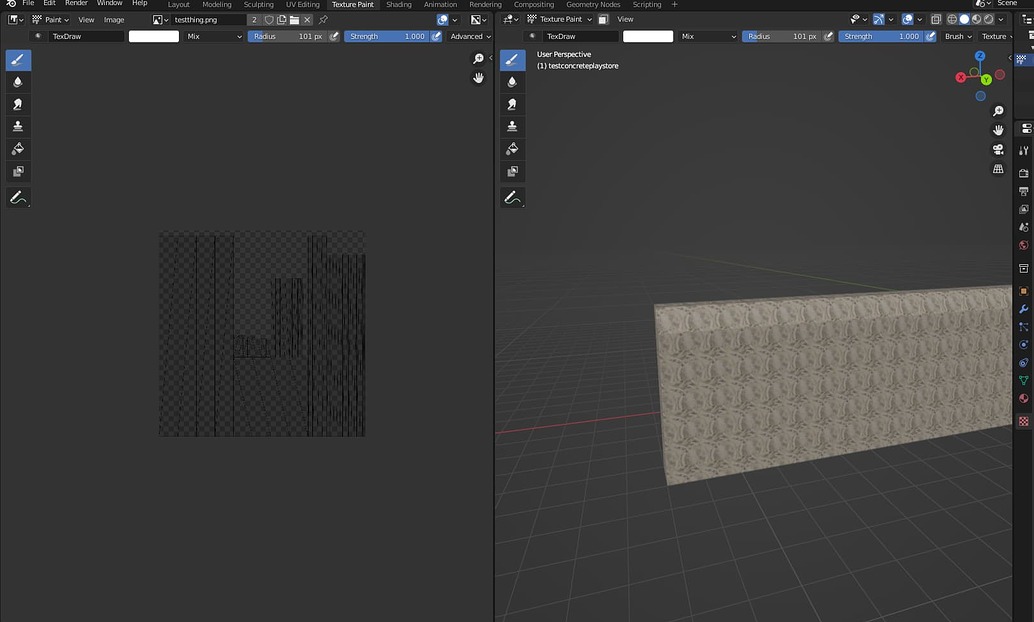Select Material Preview shading mode
Screen dimensions: 1034x622
click(x=977, y=19)
